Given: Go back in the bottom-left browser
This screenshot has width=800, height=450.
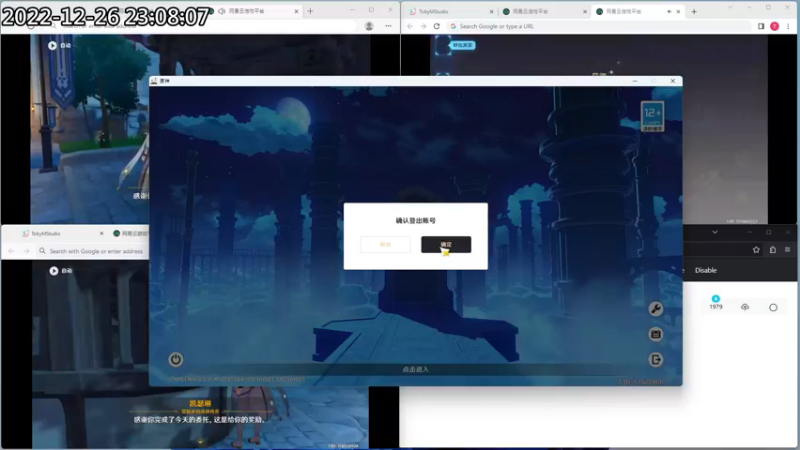Looking at the screenshot, I should tap(11, 251).
